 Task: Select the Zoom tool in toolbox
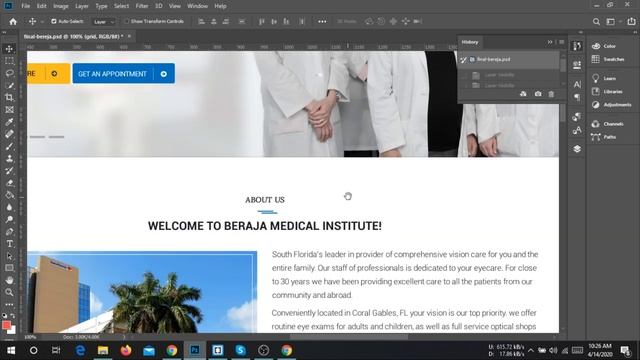(9, 292)
